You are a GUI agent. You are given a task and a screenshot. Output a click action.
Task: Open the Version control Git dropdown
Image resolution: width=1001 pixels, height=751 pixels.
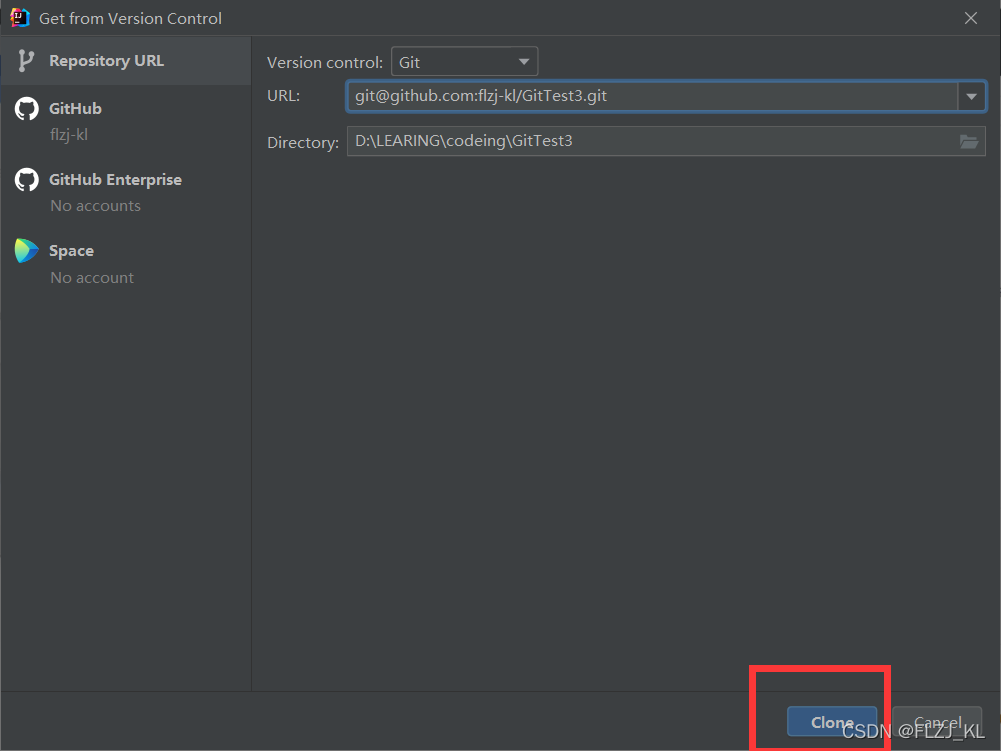tap(464, 62)
